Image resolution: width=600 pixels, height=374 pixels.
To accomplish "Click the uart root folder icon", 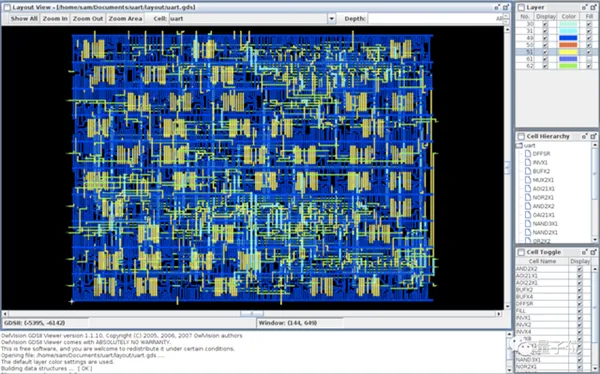I will (x=519, y=145).
